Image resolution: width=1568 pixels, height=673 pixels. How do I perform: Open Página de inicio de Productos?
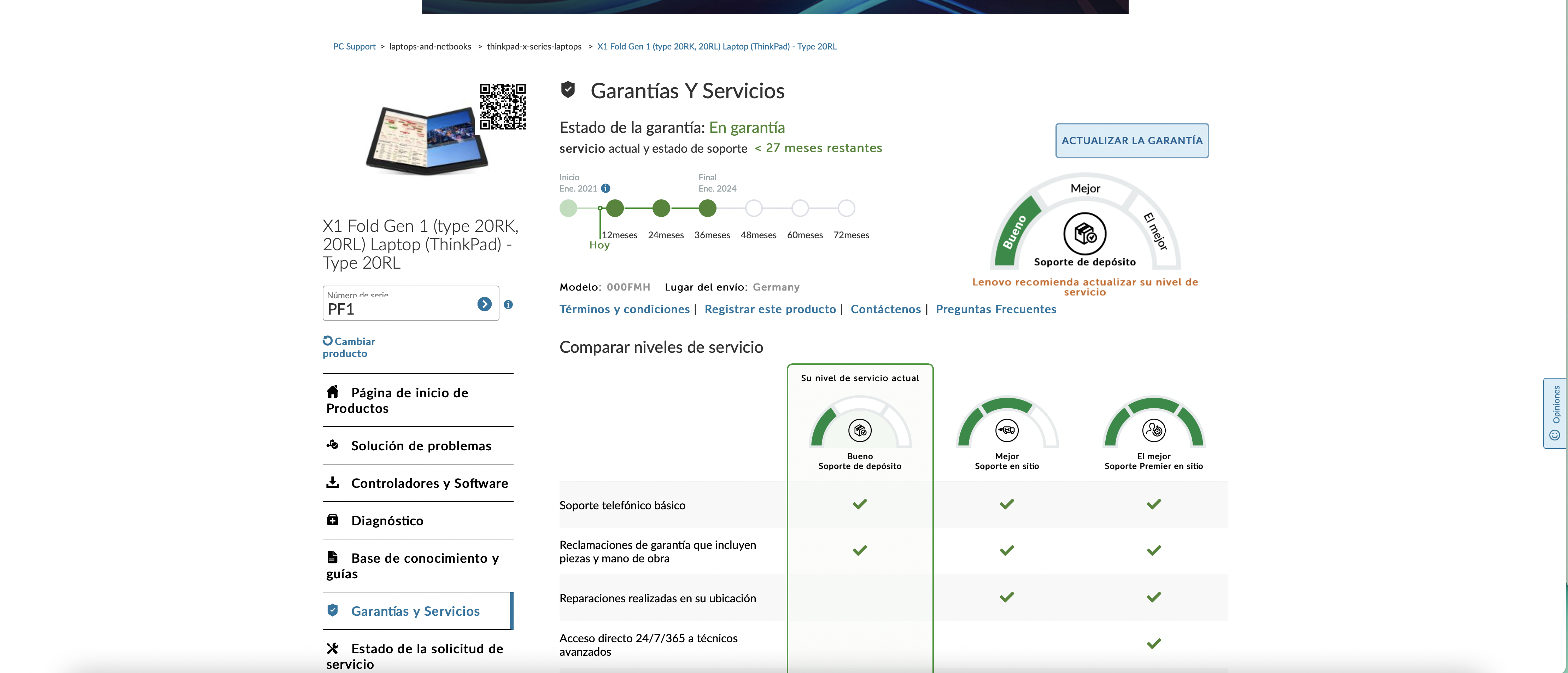[417, 400]
